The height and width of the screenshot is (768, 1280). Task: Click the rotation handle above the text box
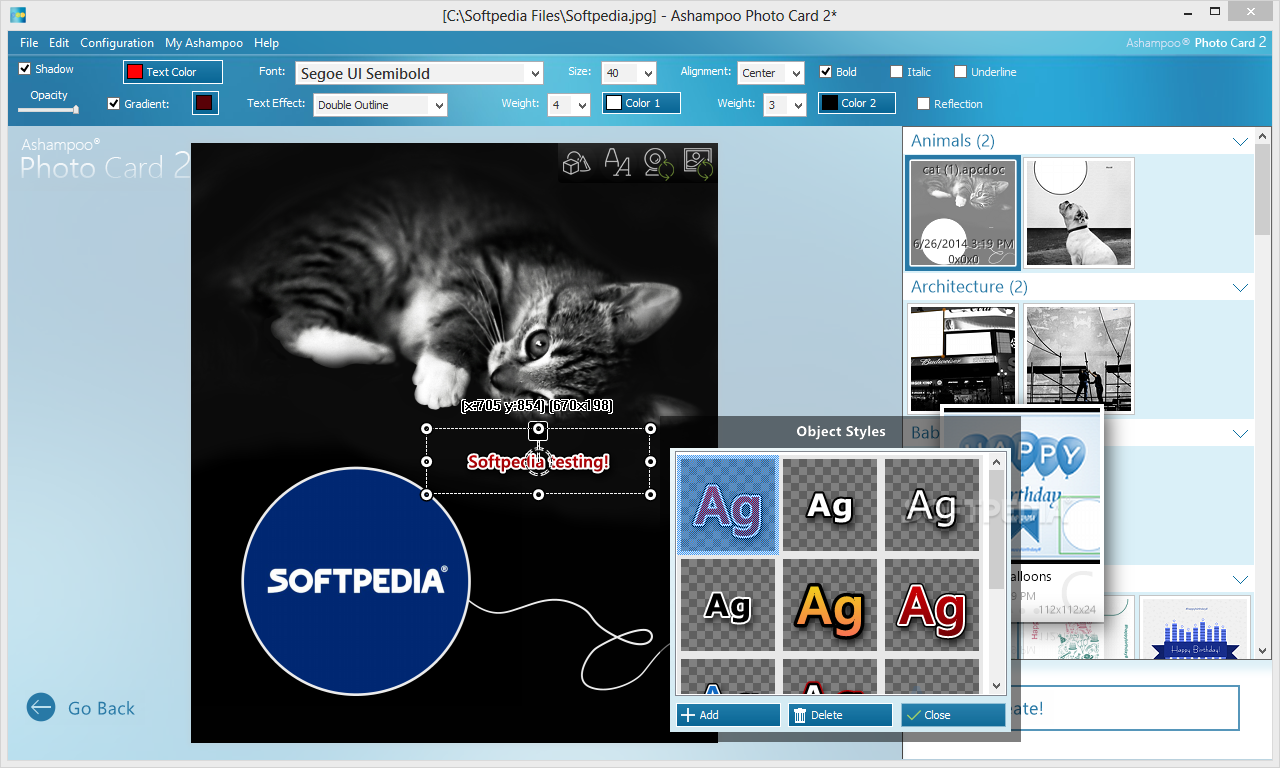click(539, 429)
